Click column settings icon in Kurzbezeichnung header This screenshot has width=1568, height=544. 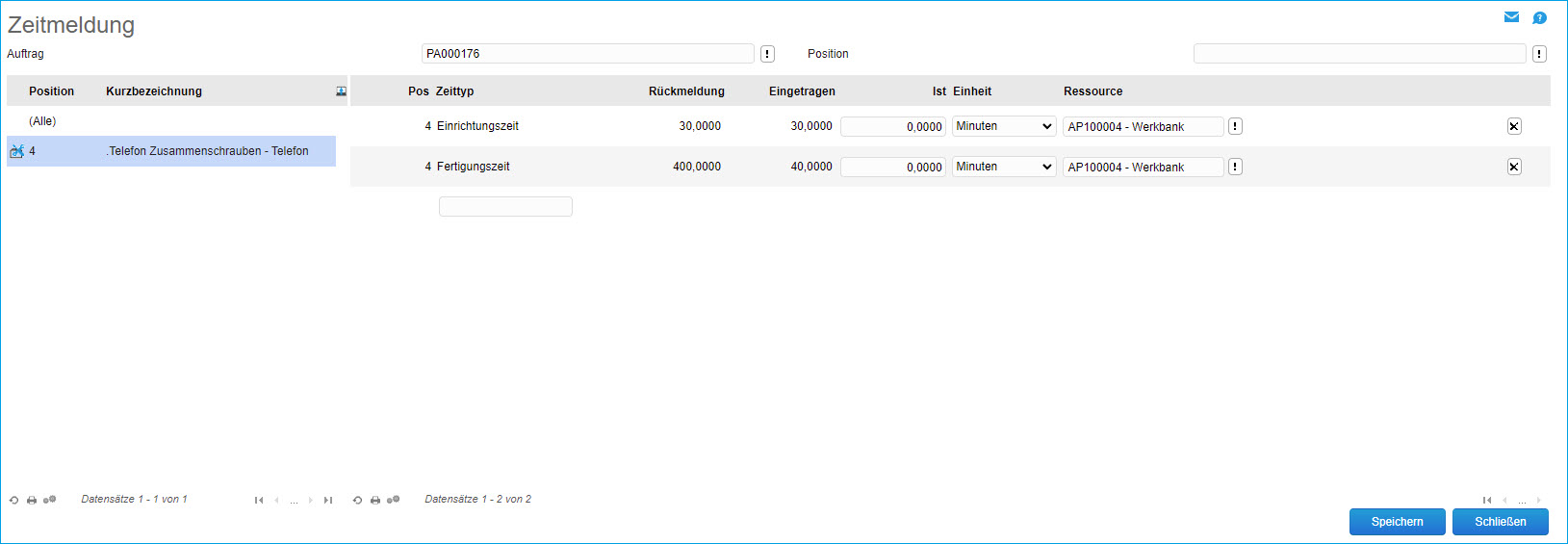pos(341,91)
